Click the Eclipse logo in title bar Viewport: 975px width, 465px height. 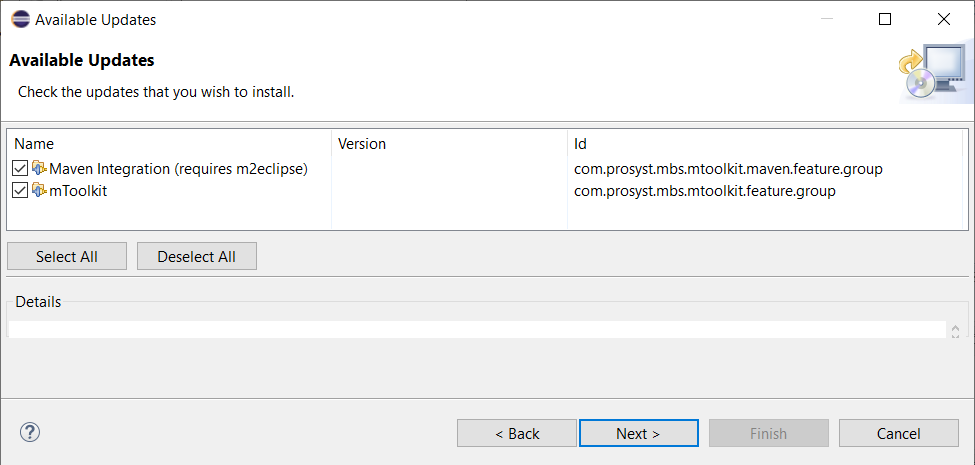20,19
